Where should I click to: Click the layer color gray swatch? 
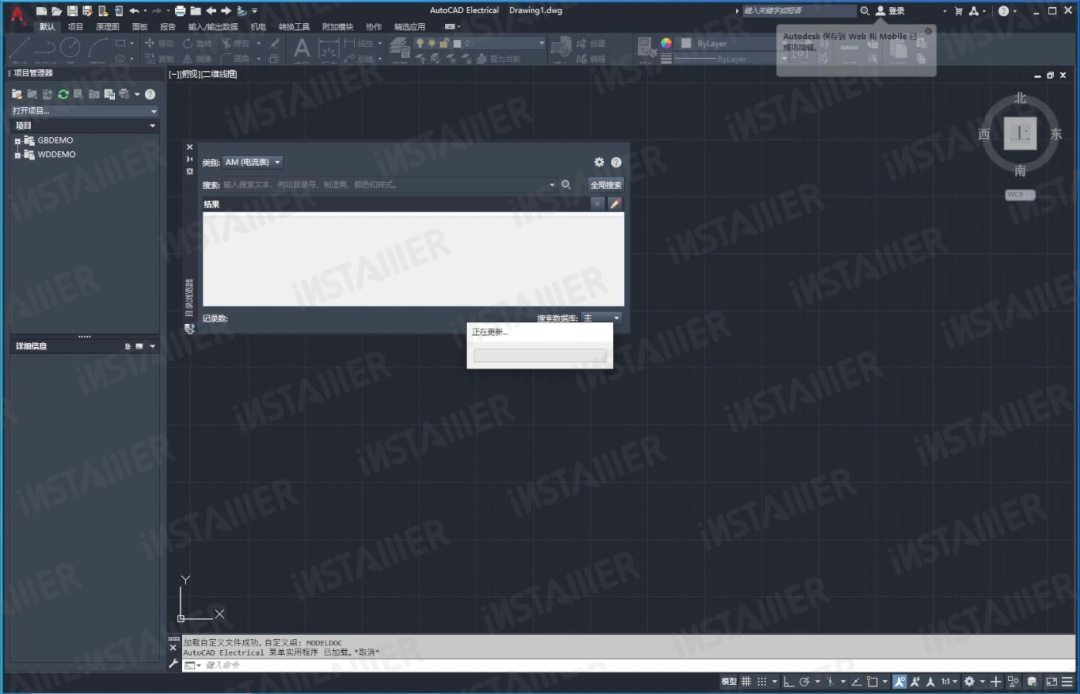click(457, 43)
